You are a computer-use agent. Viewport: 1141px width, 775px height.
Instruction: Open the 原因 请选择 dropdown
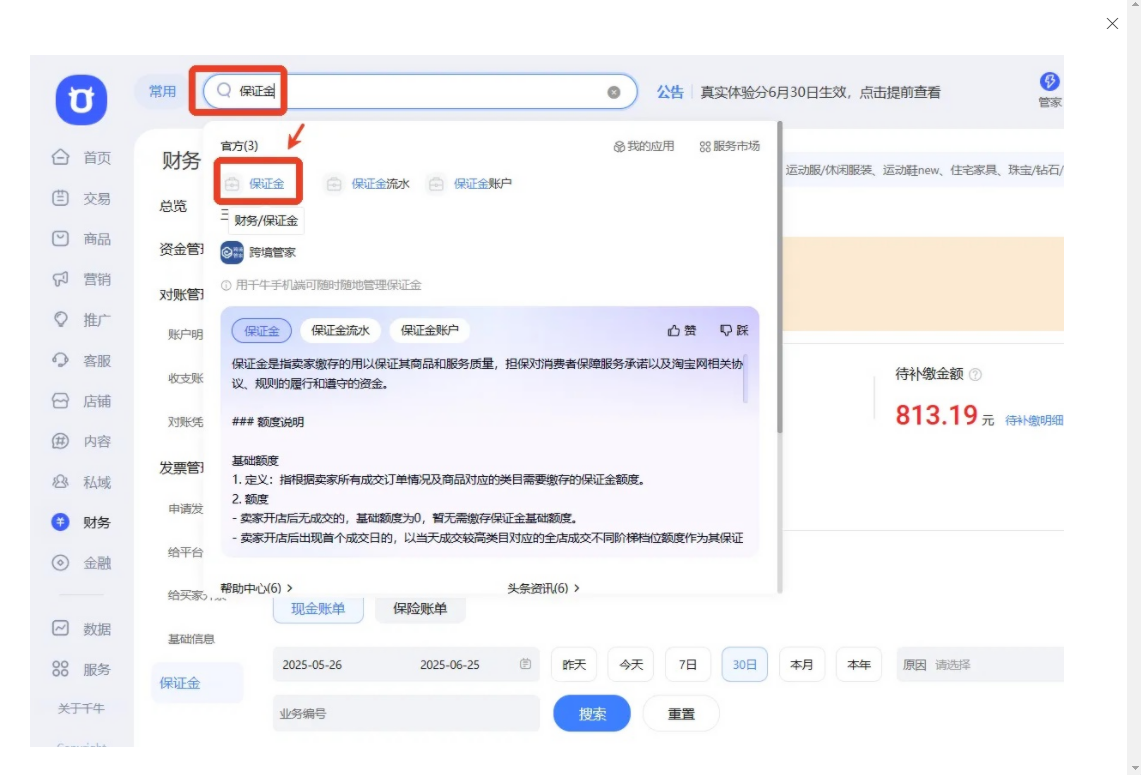coord(979,664)
